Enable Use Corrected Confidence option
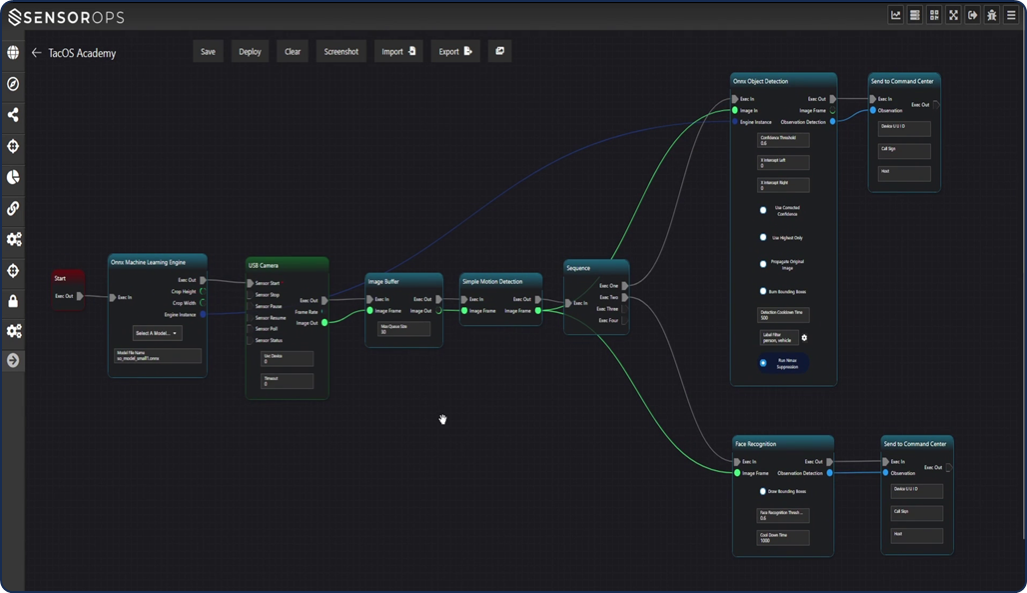 click(x=764, y=210)
